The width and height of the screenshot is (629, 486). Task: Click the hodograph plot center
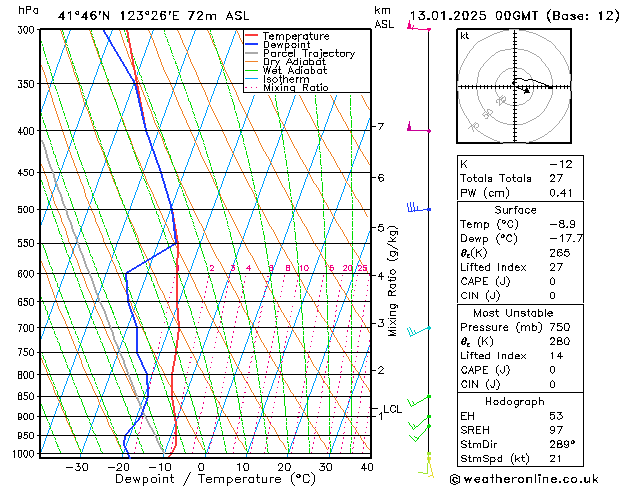pyautogui.click(x=515, y=87)
